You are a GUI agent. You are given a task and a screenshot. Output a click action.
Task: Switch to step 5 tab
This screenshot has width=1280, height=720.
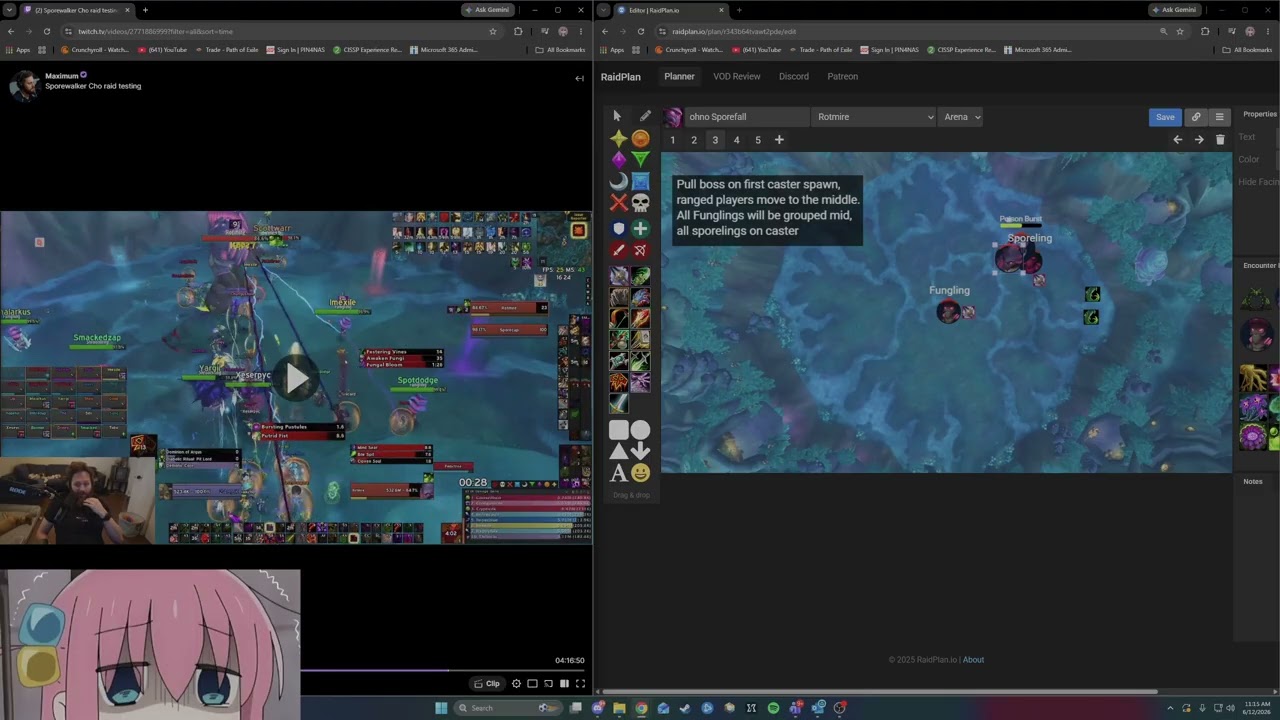point(758,140)
